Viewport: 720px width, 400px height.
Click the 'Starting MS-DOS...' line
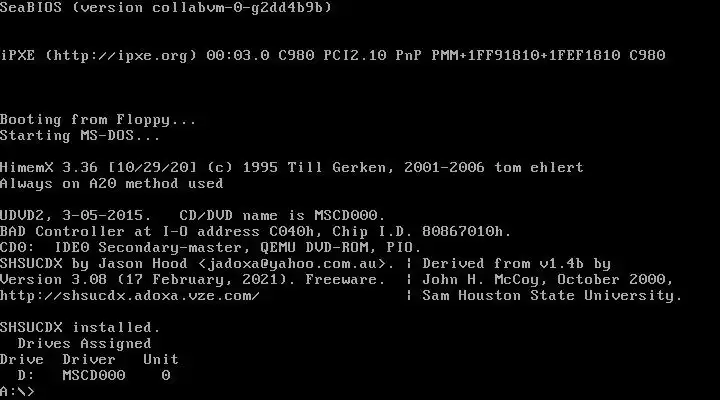pyautogui.click(x=80, y=136)
